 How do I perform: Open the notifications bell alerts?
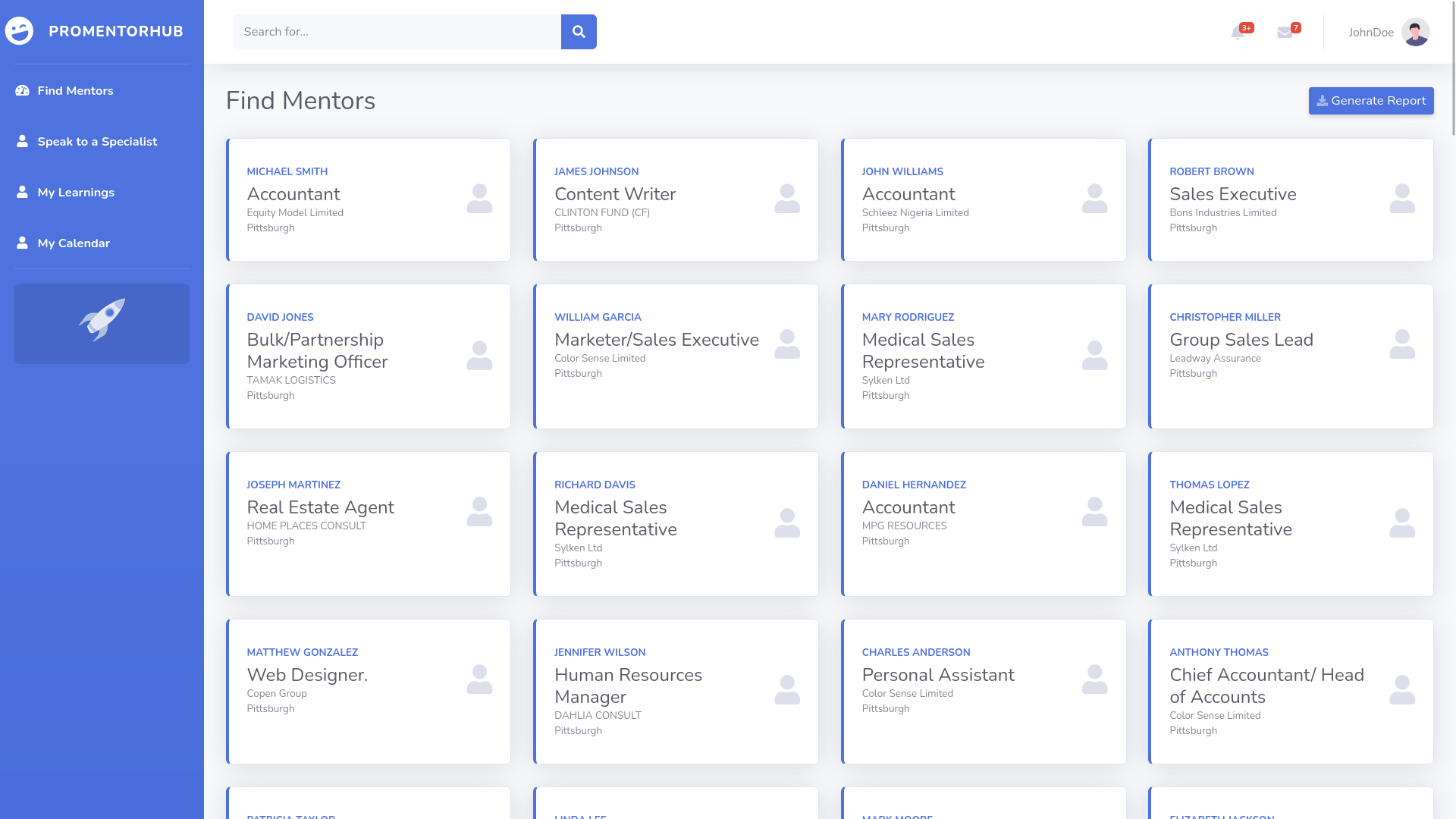tap(1238, 33)
